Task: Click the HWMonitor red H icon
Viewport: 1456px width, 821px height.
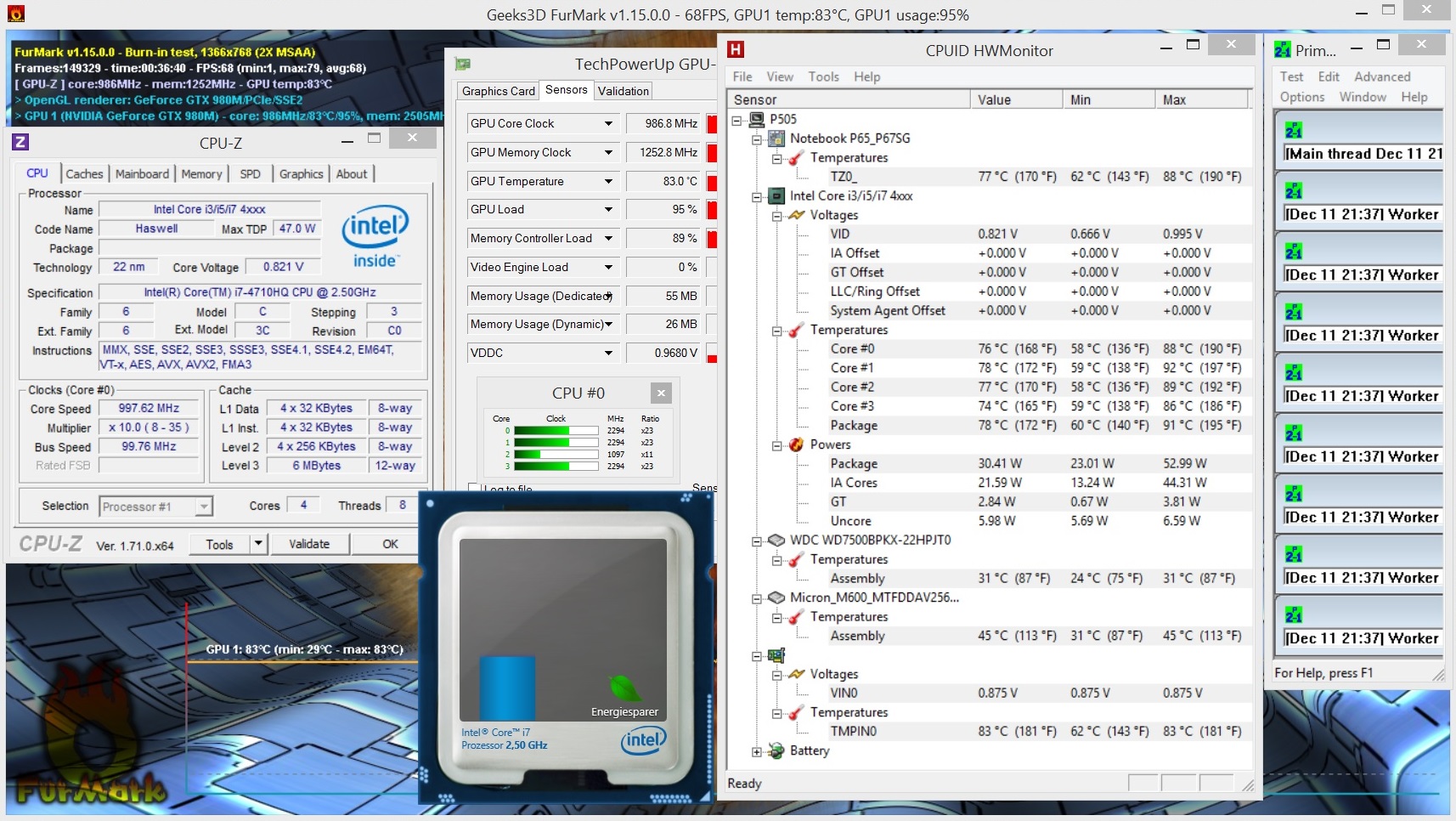Action: point(736,49)
